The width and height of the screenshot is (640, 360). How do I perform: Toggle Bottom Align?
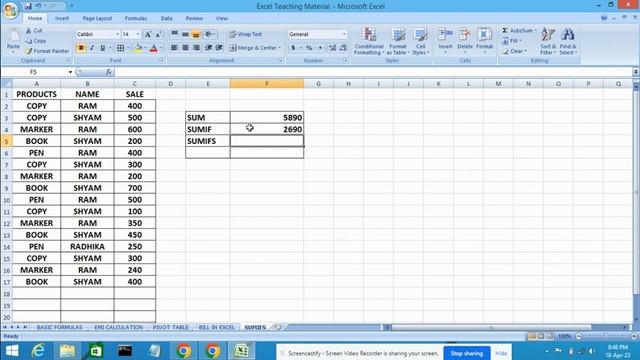click(196, 34)
